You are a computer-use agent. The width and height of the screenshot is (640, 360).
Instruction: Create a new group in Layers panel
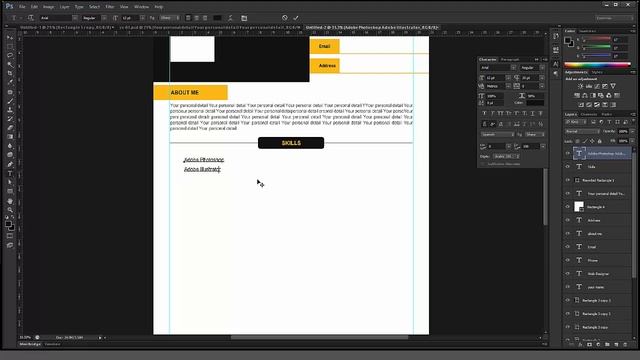click(x=607, y=345)
